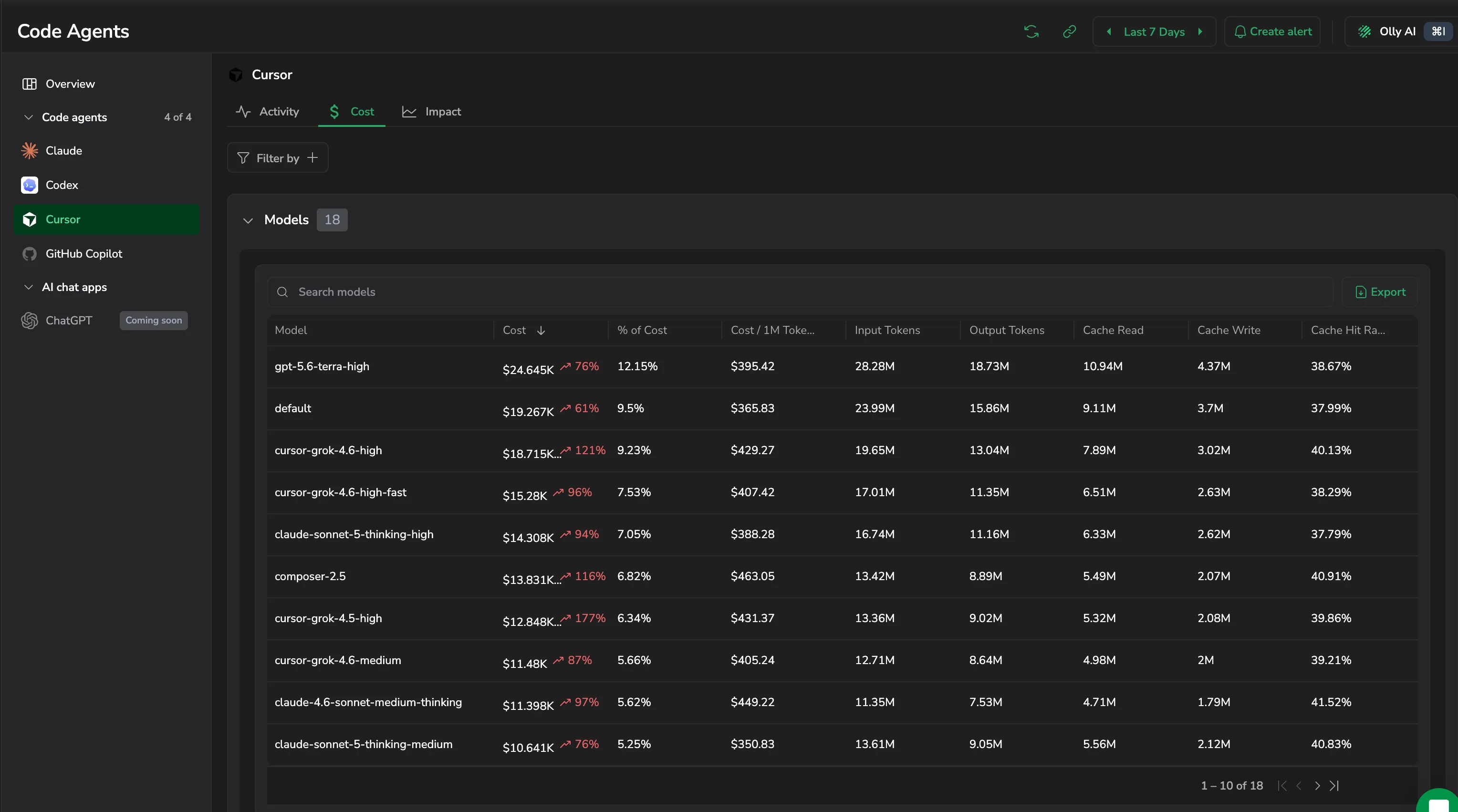
Task: Go to previous time range arrow
Action: [x=1109, y=31]
